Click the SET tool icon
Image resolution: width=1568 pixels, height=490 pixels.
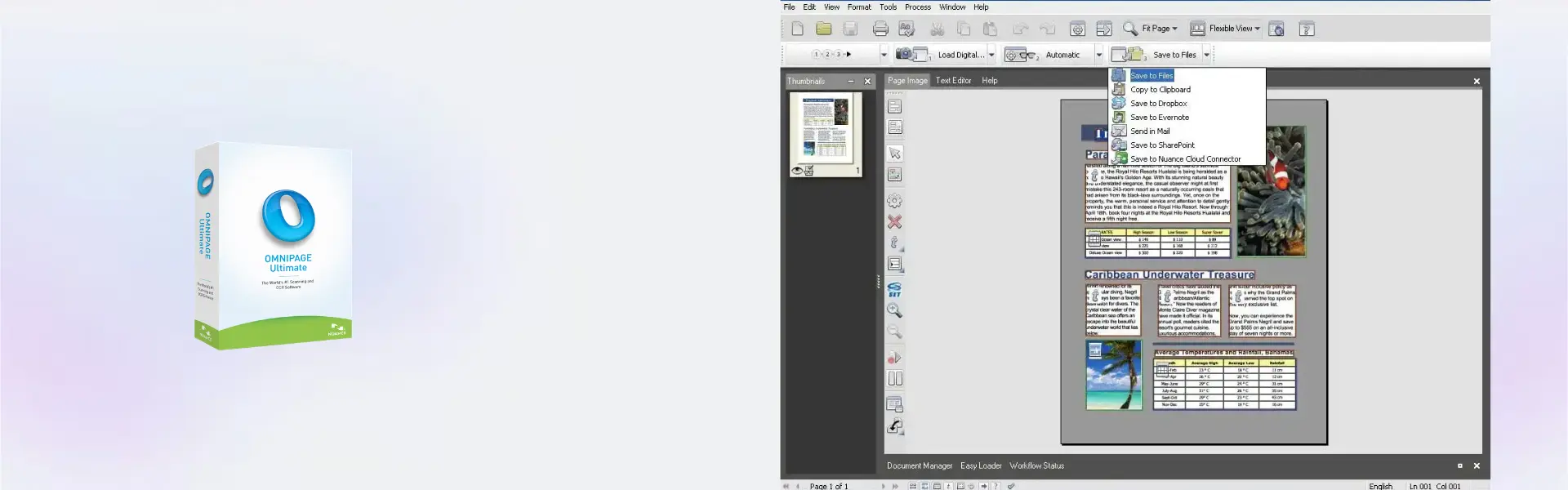[x=895, y=289]
